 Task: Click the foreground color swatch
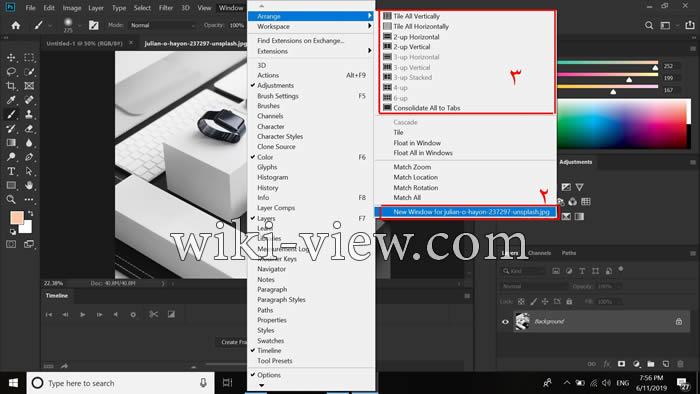17,218
